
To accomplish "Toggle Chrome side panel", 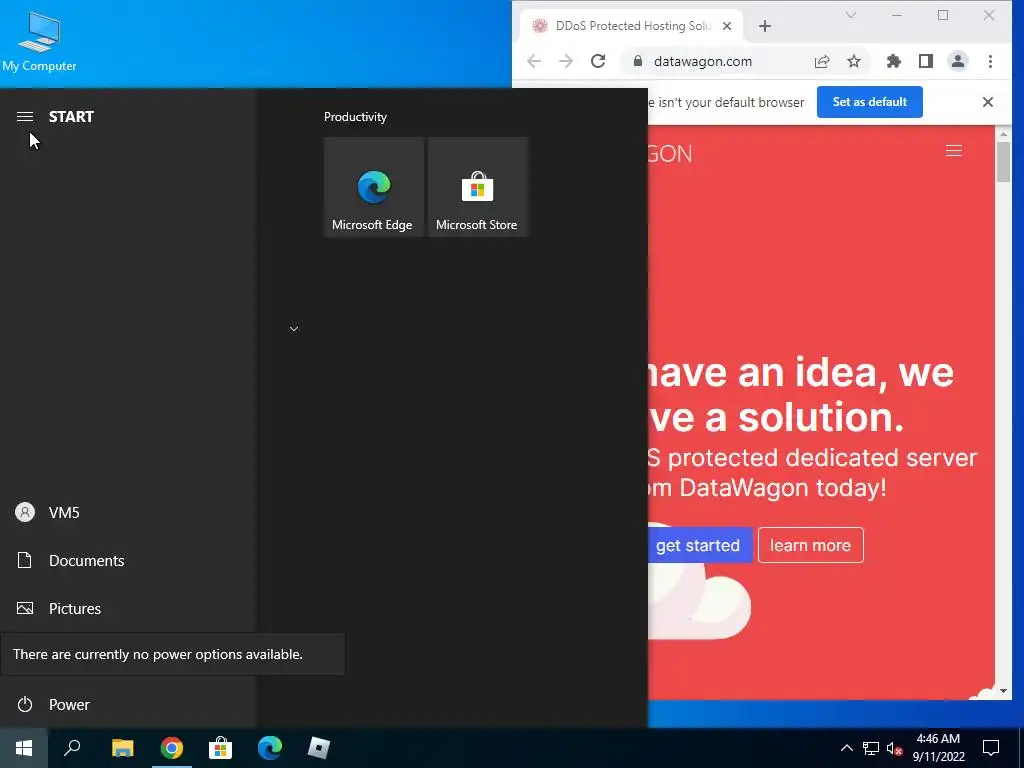I will 925,61.
